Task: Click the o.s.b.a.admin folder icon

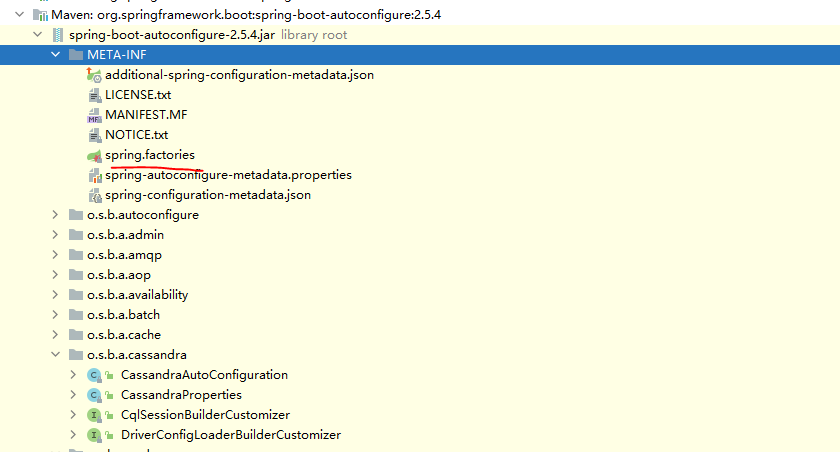Action: (76, 235)
